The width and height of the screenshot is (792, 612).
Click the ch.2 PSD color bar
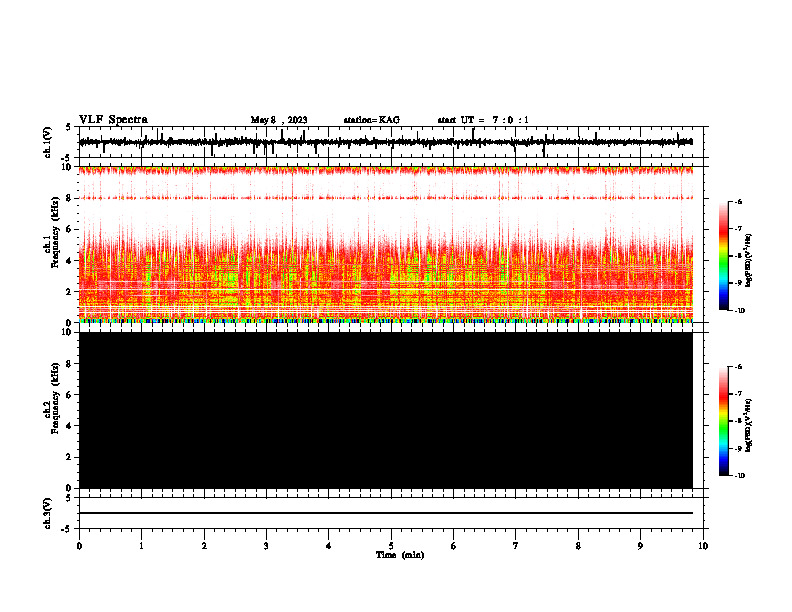(x=723, y=421)
